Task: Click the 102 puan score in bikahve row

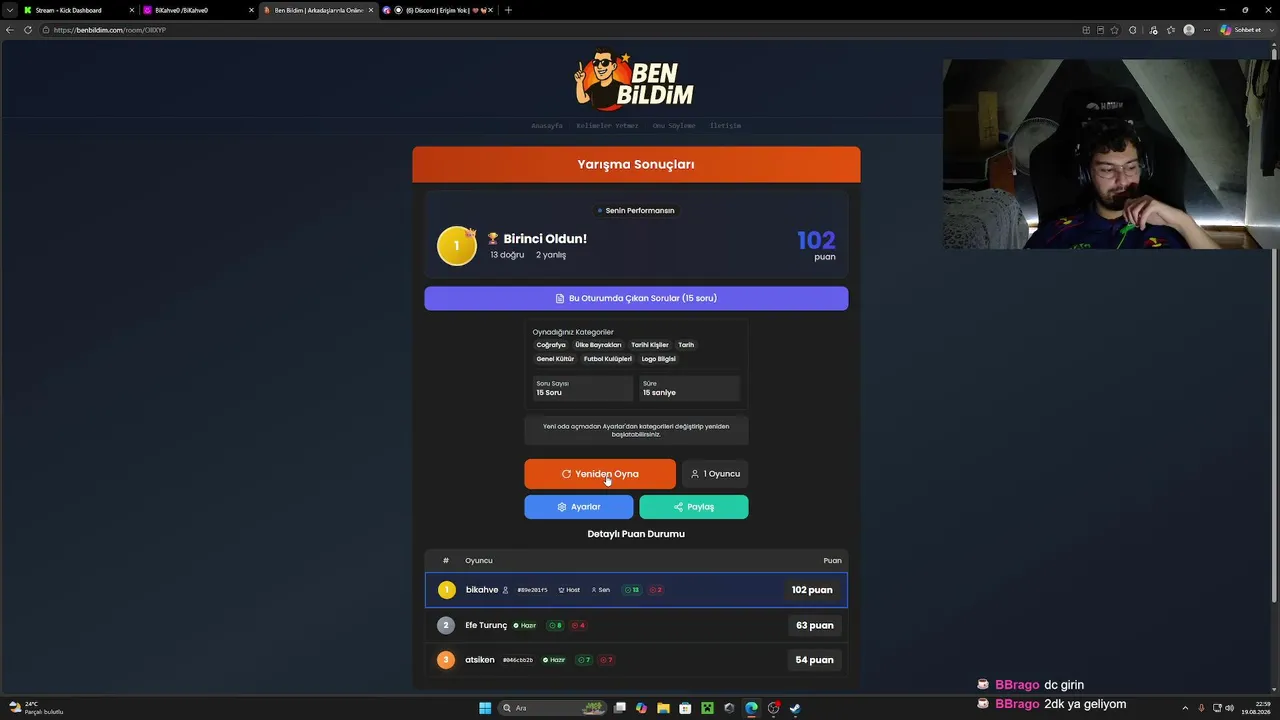Action: click(812, 590)
